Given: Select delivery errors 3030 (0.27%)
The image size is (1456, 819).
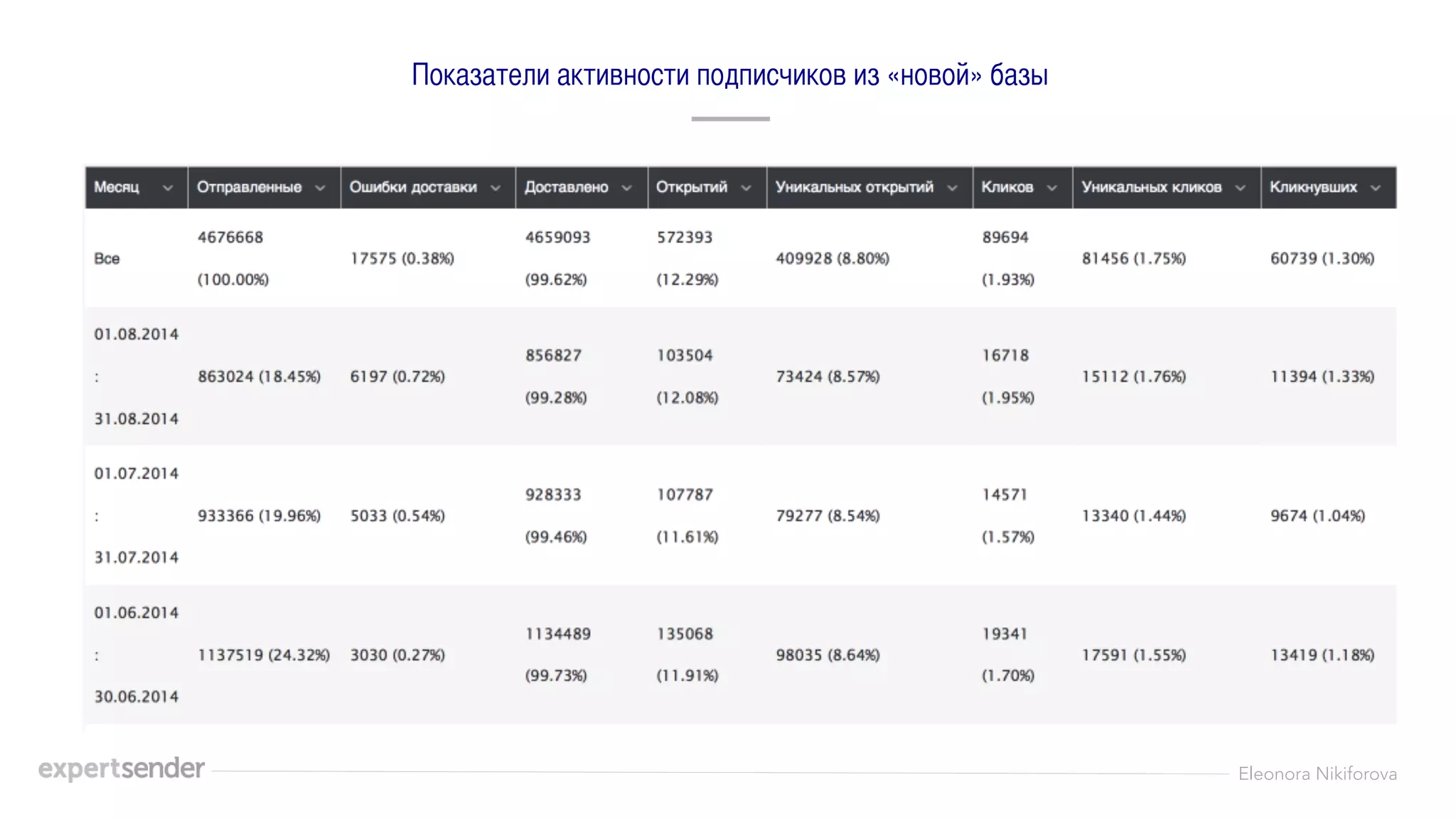Looking at the screenshot, I should click(397, 655).
